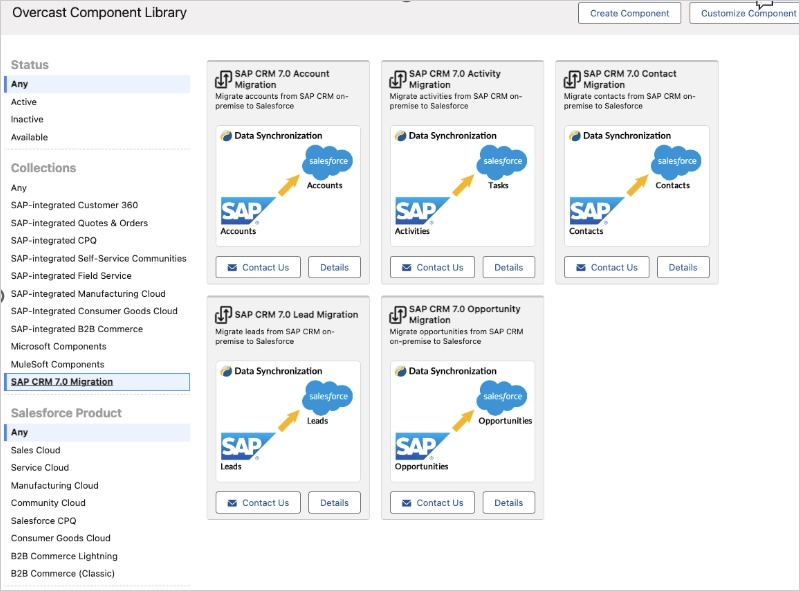Select SAP CRM 7.0 Migration collection

[97, 382]
